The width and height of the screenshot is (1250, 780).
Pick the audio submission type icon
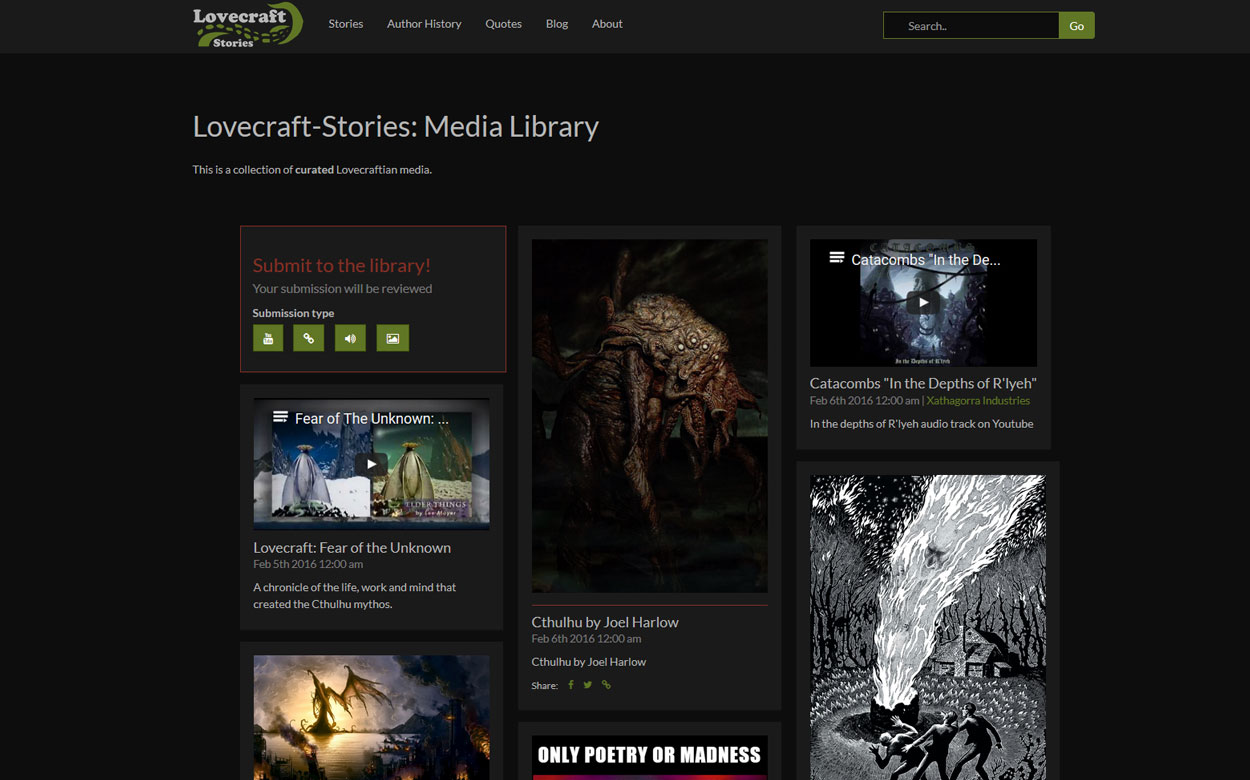(350, 338)
